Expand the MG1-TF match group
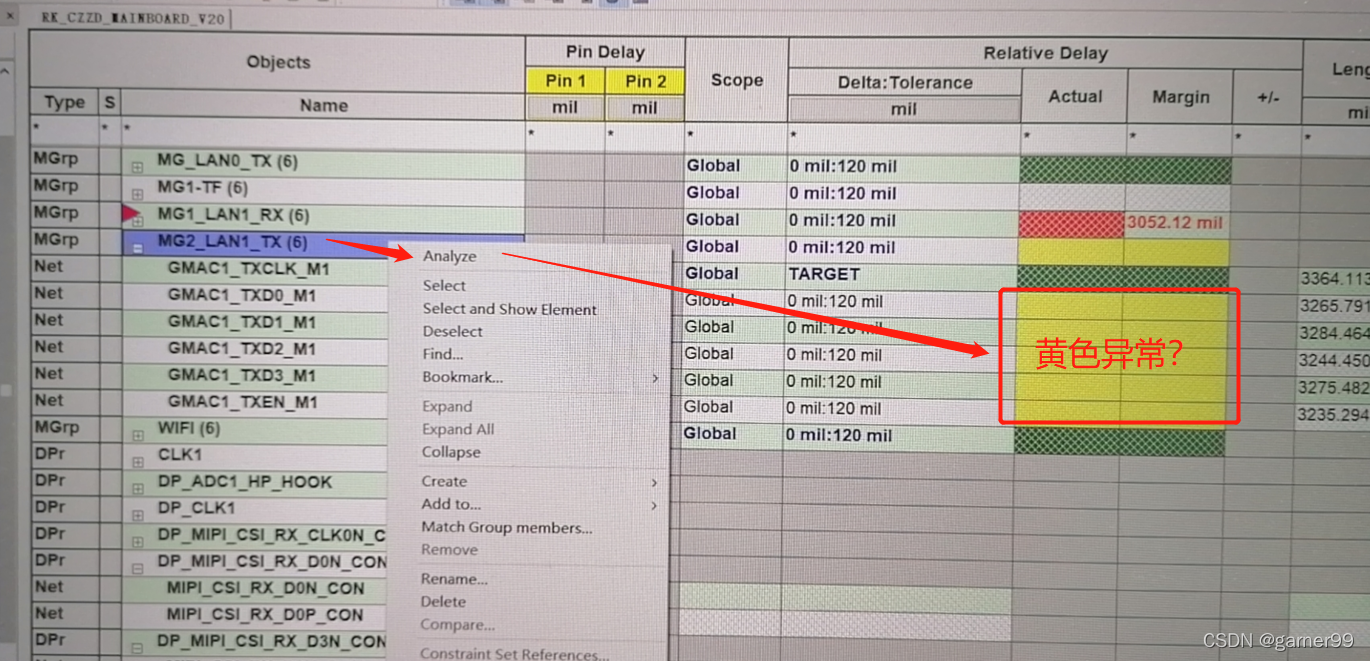Screen dimensions: 1370x661 (137, 193)
